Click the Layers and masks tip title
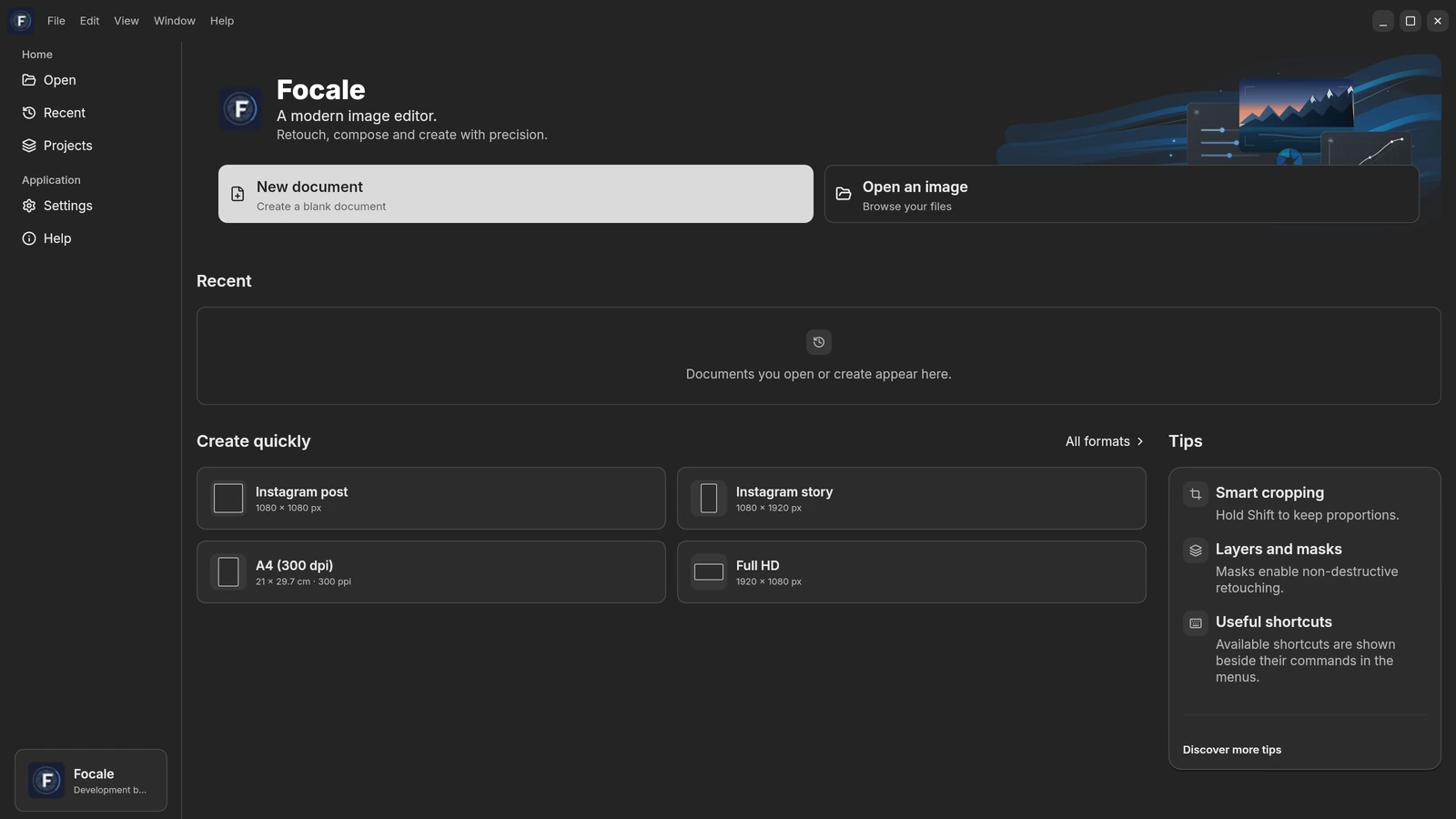 pyautogui.click(x=1279, y=550)
